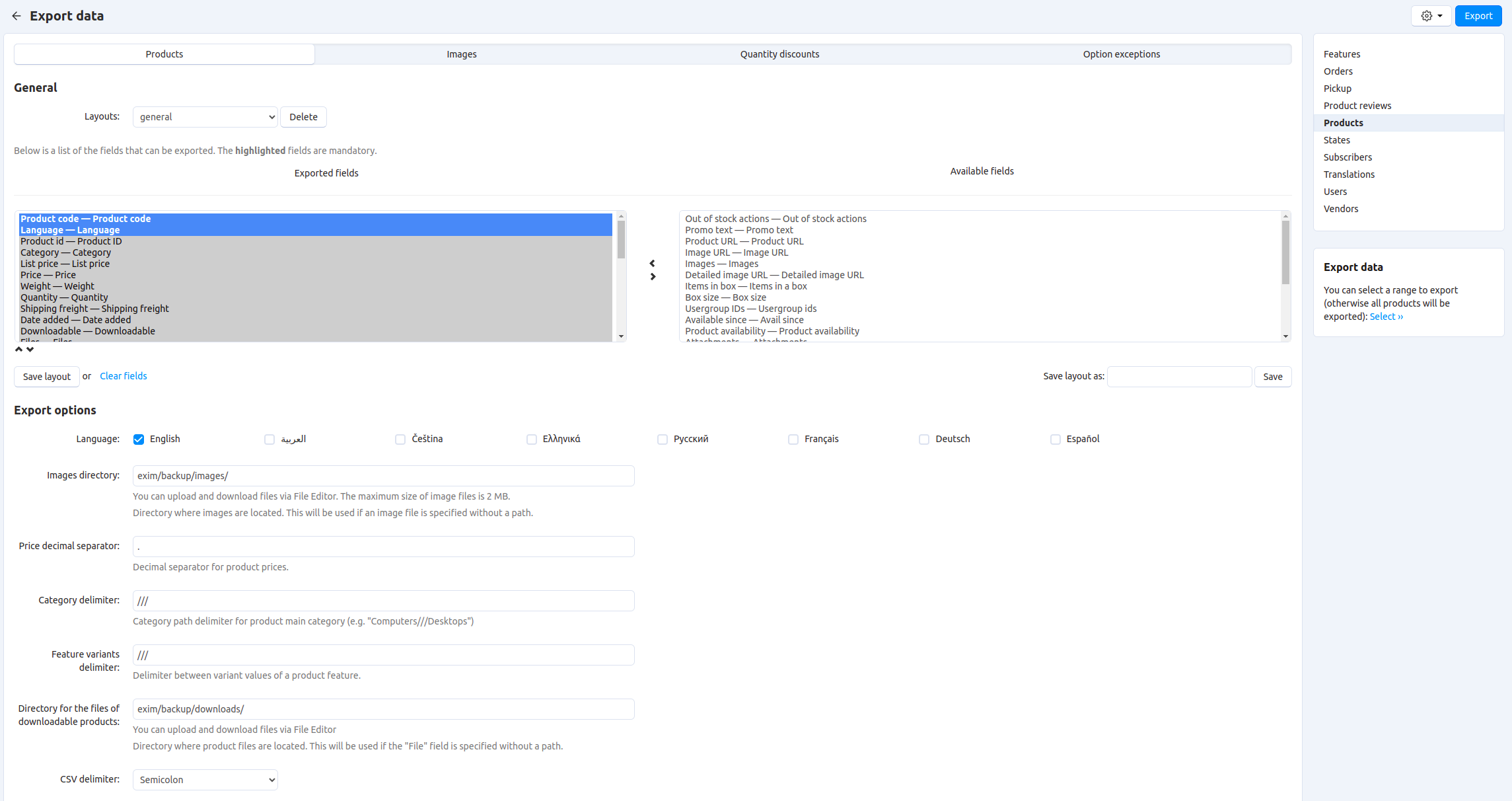This screenshot has height=801, width=1512.
Task: Move field to exported with left arrow
Action: (653, 263)
